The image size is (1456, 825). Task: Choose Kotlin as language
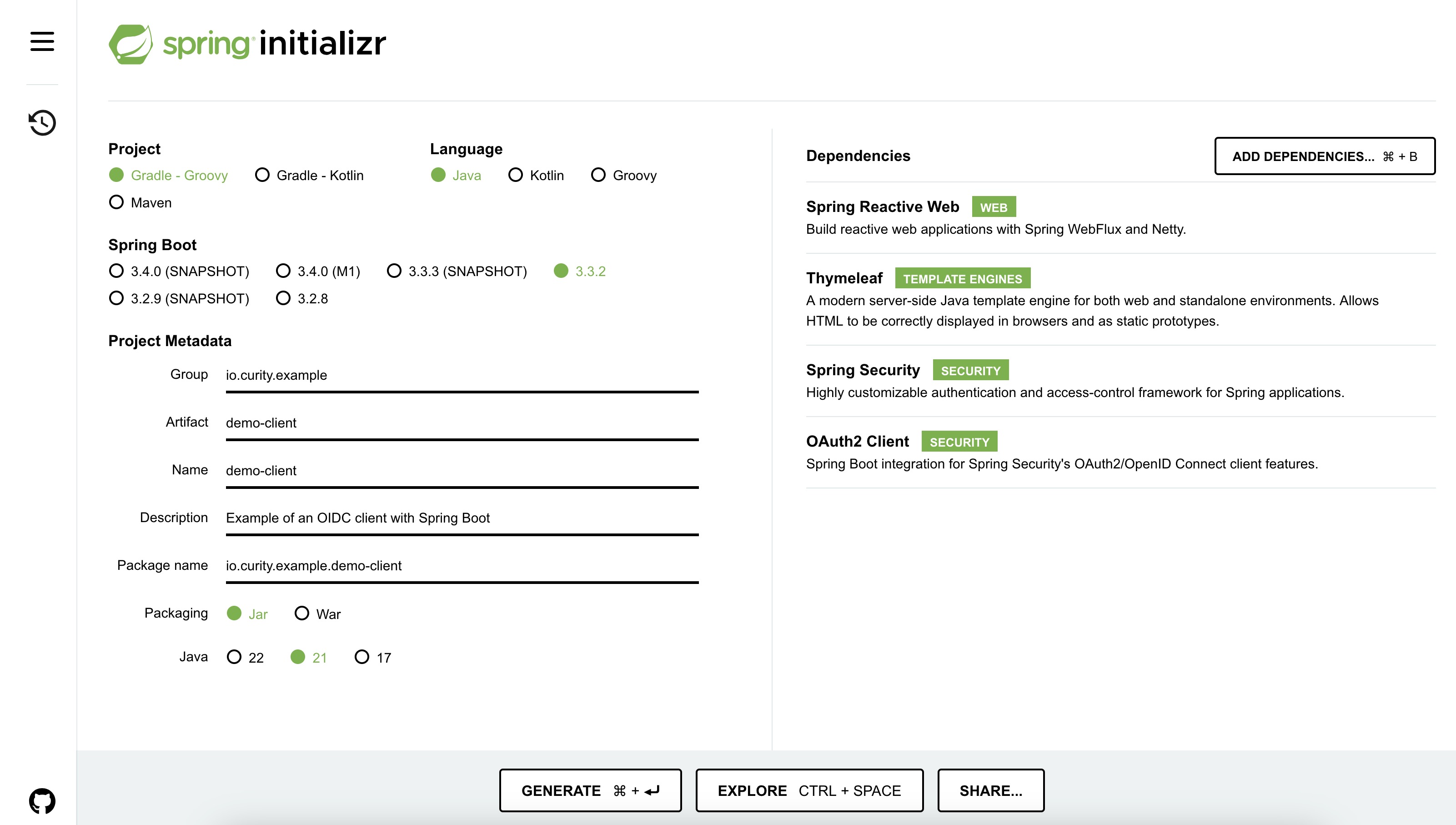pyautogui.click(x=516, y=175)
